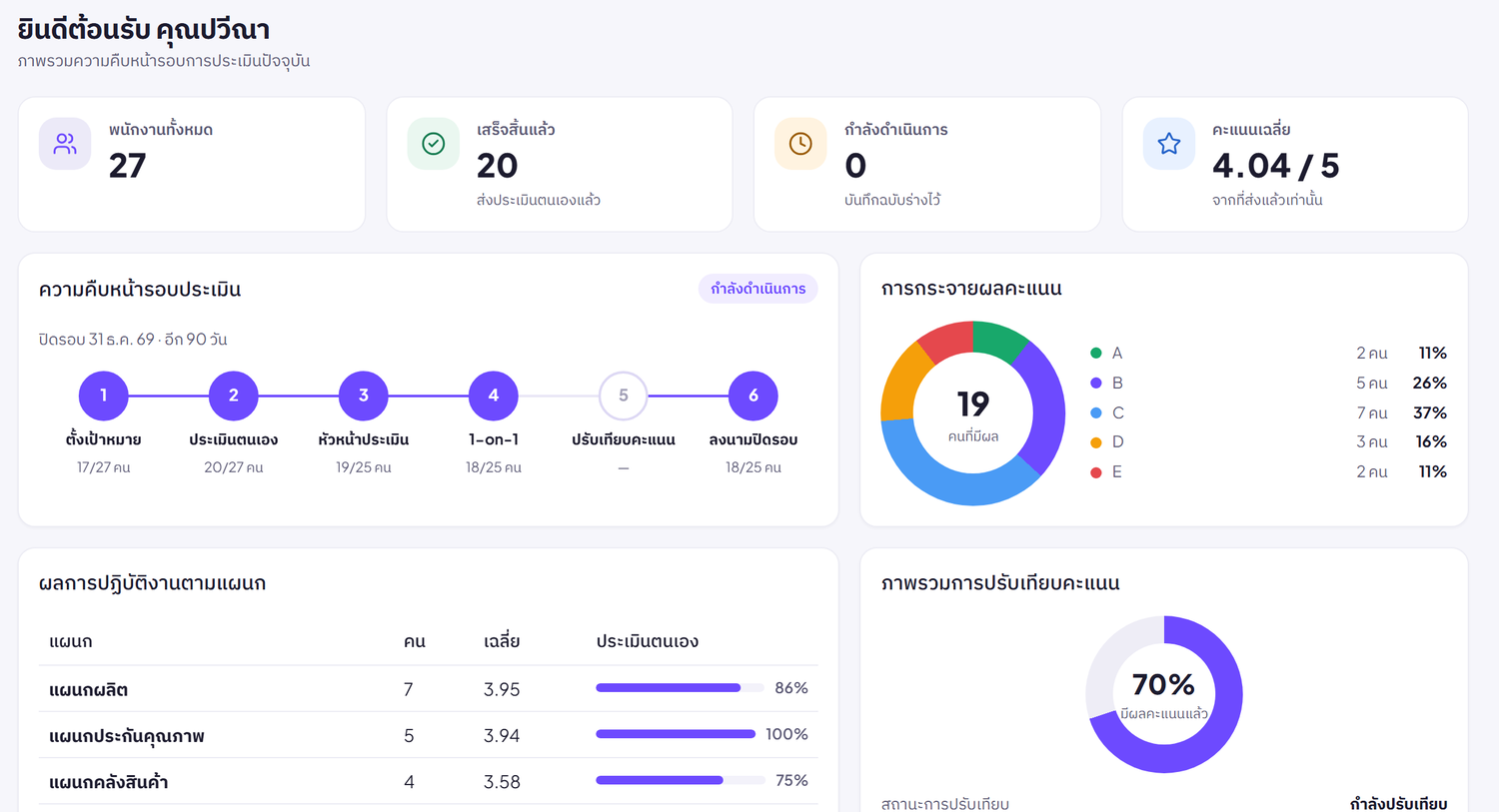Screen dimensions: 1499x812
Task: Click the total employees value 27
Action: (128, 165)
